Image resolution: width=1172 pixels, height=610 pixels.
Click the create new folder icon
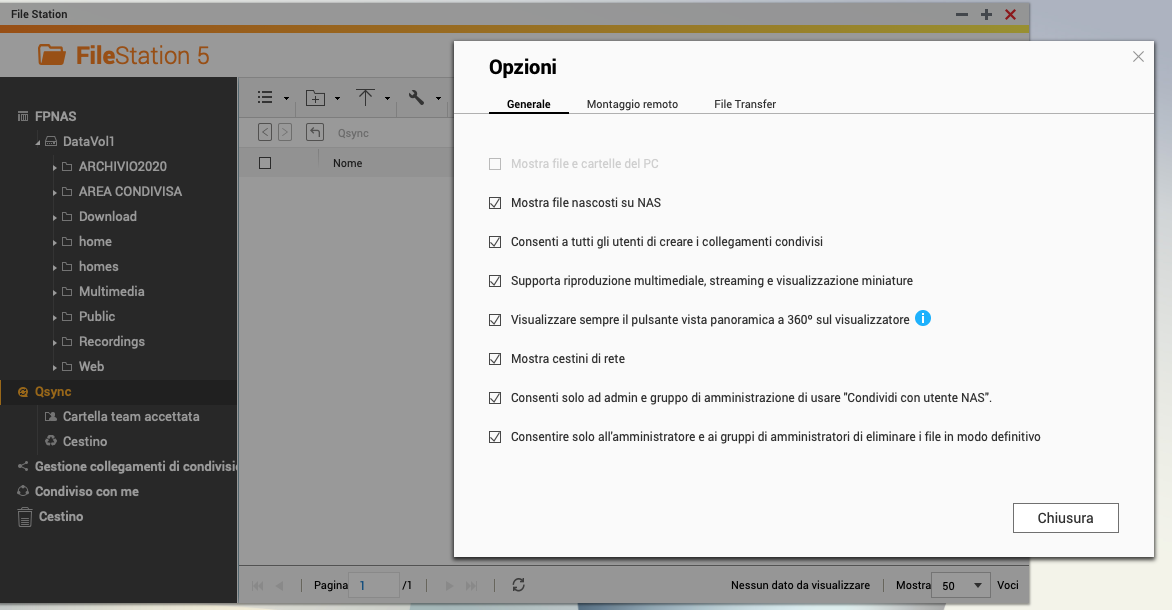coord(315,98)
